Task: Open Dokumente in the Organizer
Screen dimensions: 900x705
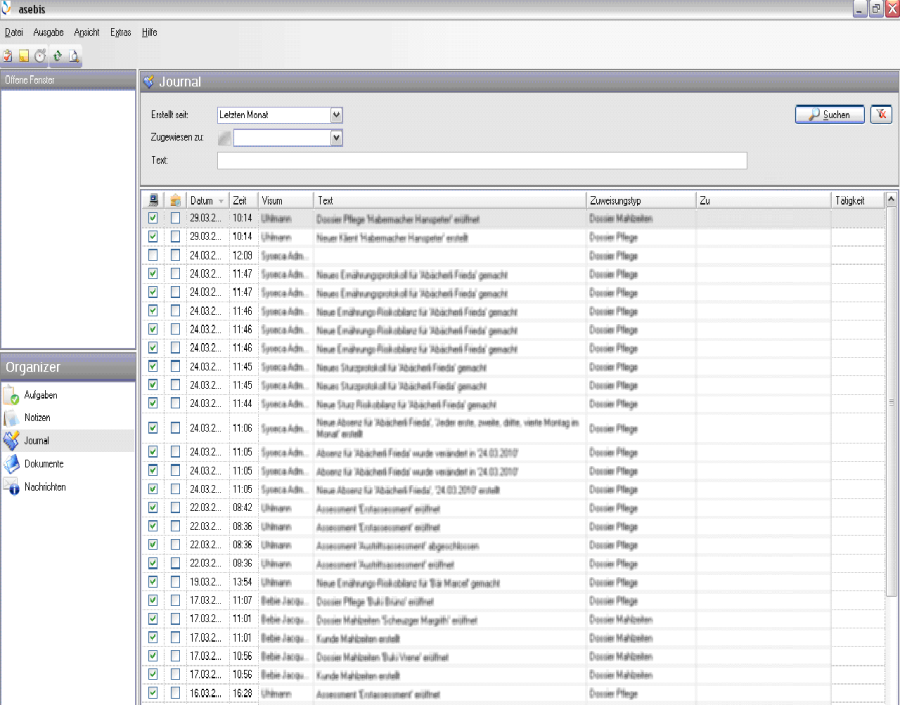Action: [x=44, y=464]
